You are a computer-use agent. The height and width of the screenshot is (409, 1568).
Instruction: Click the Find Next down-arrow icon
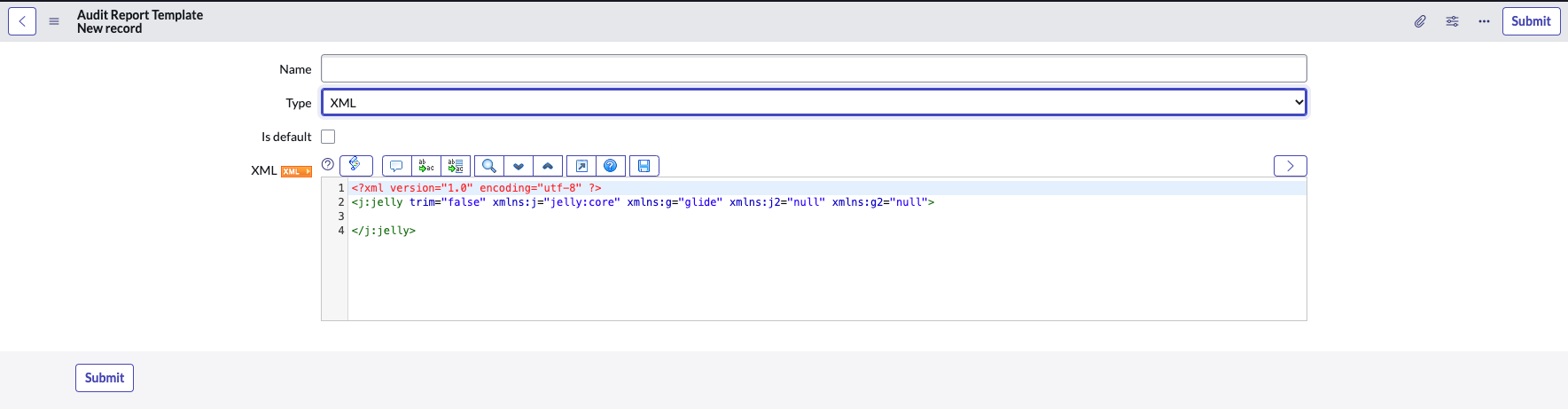[x=519, y=166]
